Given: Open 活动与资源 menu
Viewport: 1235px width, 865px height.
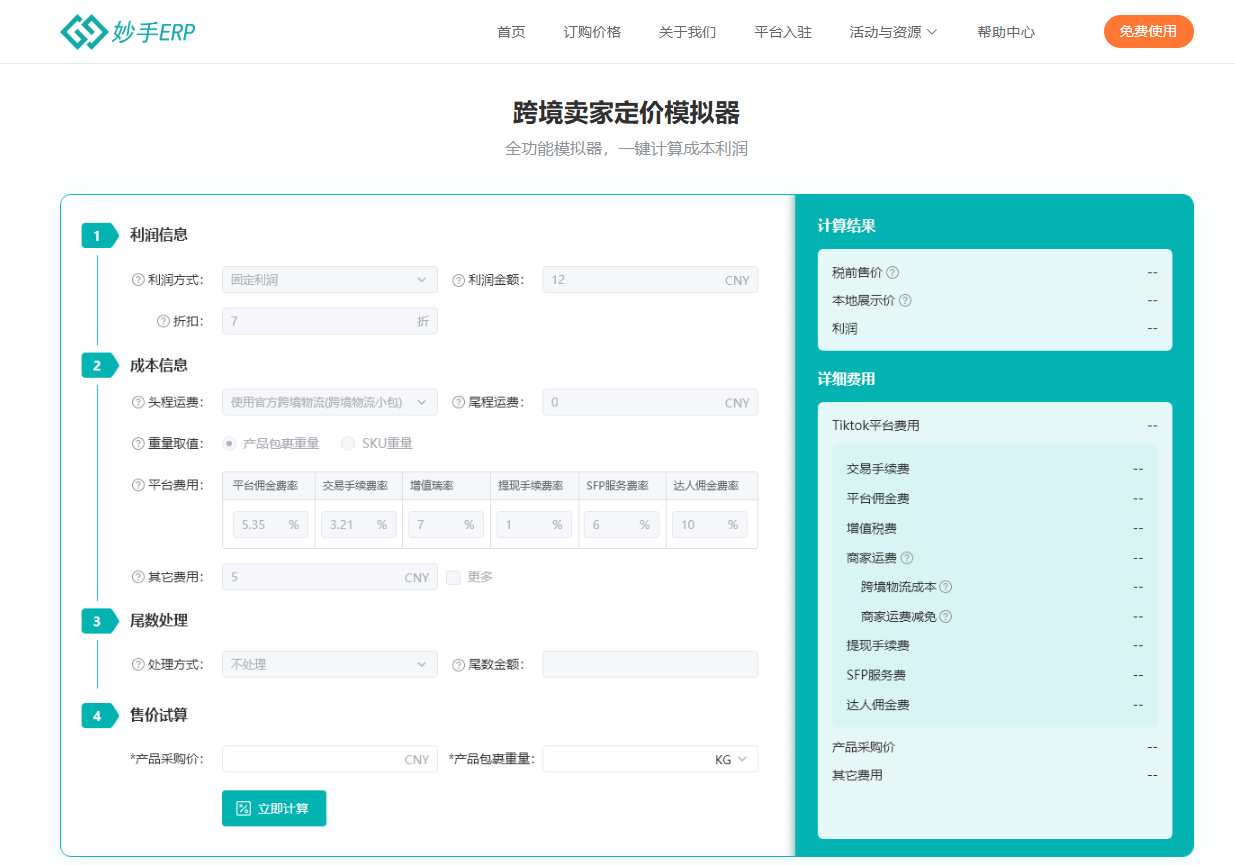Looking at the screenshot, I should tap(893, 32).
